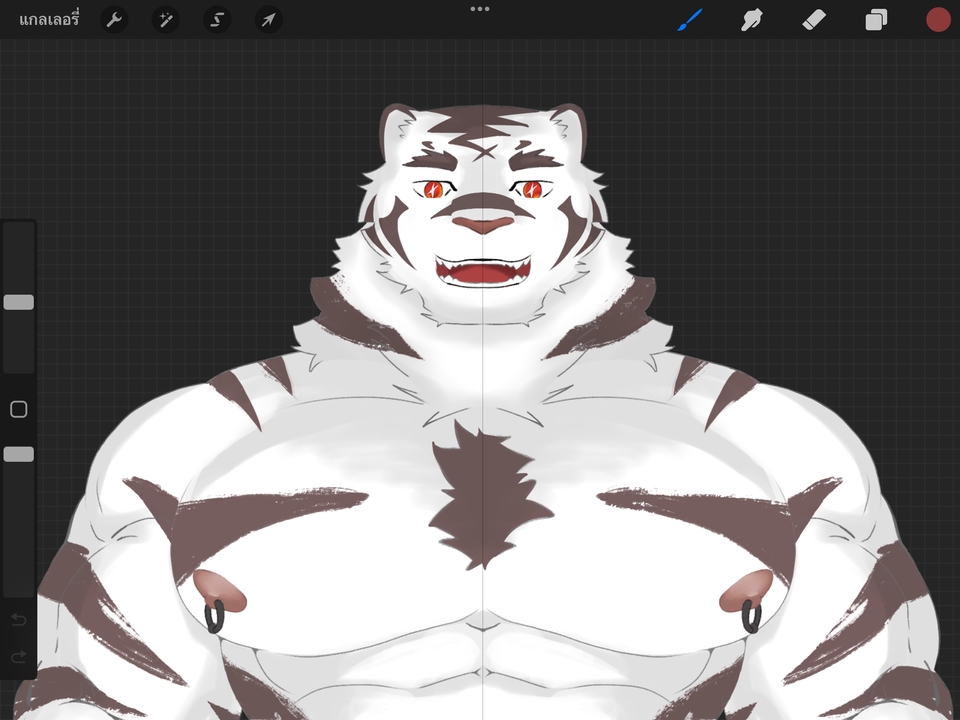Select the Smudge finger tool
The height and width of the screenshot is (720, 960).
coord(752,20)
